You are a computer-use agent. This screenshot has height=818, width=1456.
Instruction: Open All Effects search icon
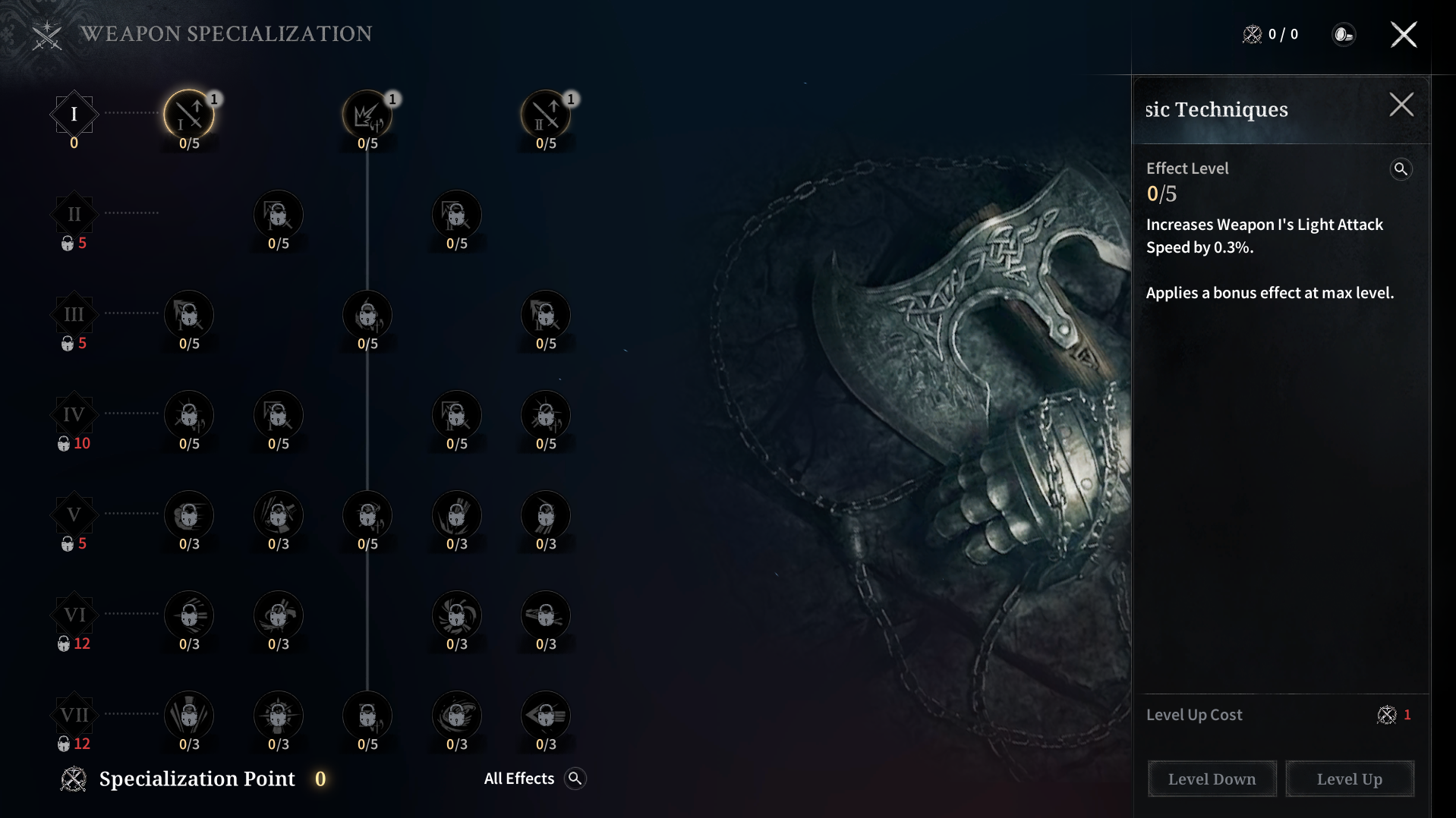tap(575, 779)
